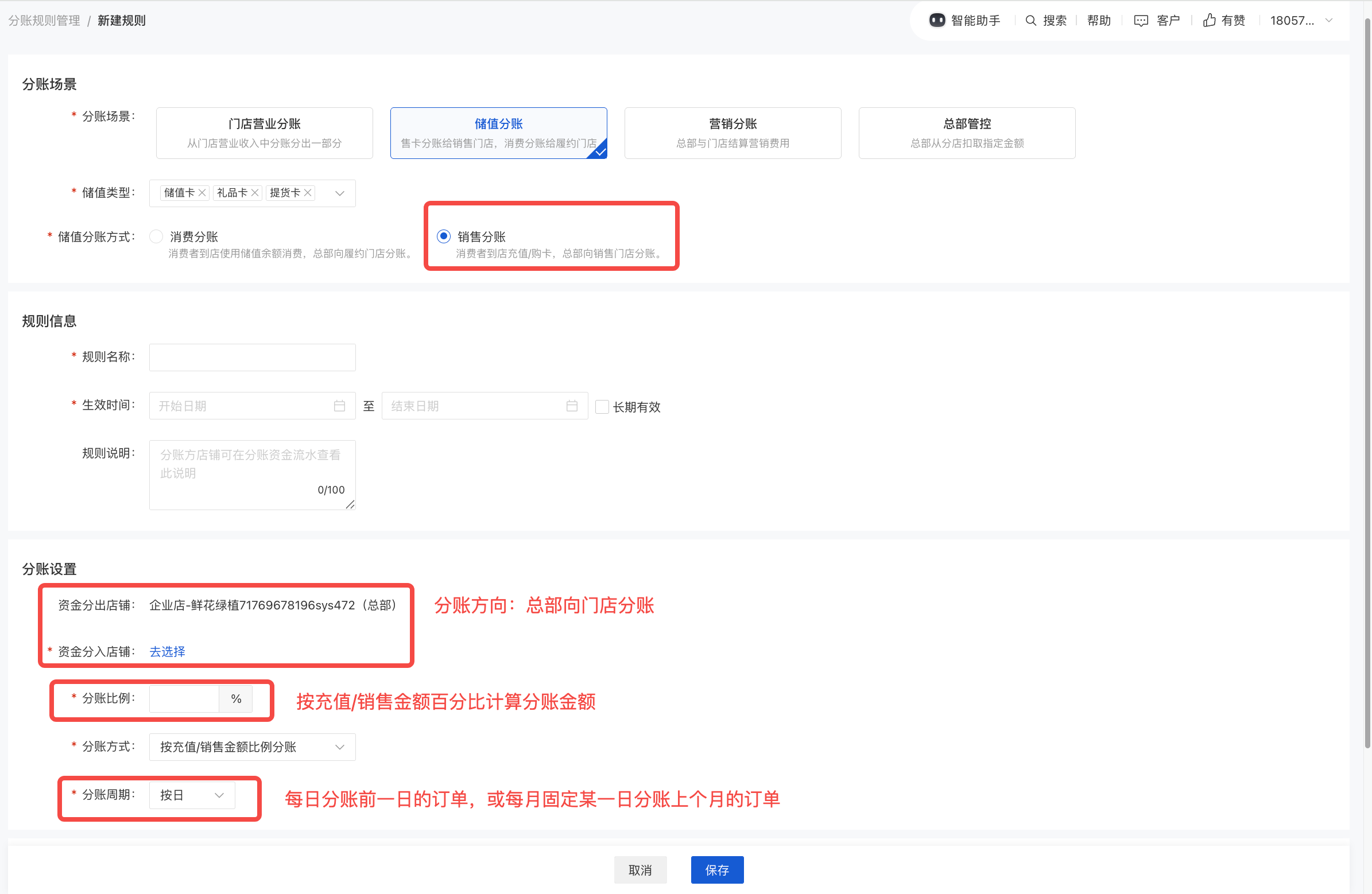Open the 分账方式 dropdown
This screenshot has width=1372, height=894.
tap(252, 747)
